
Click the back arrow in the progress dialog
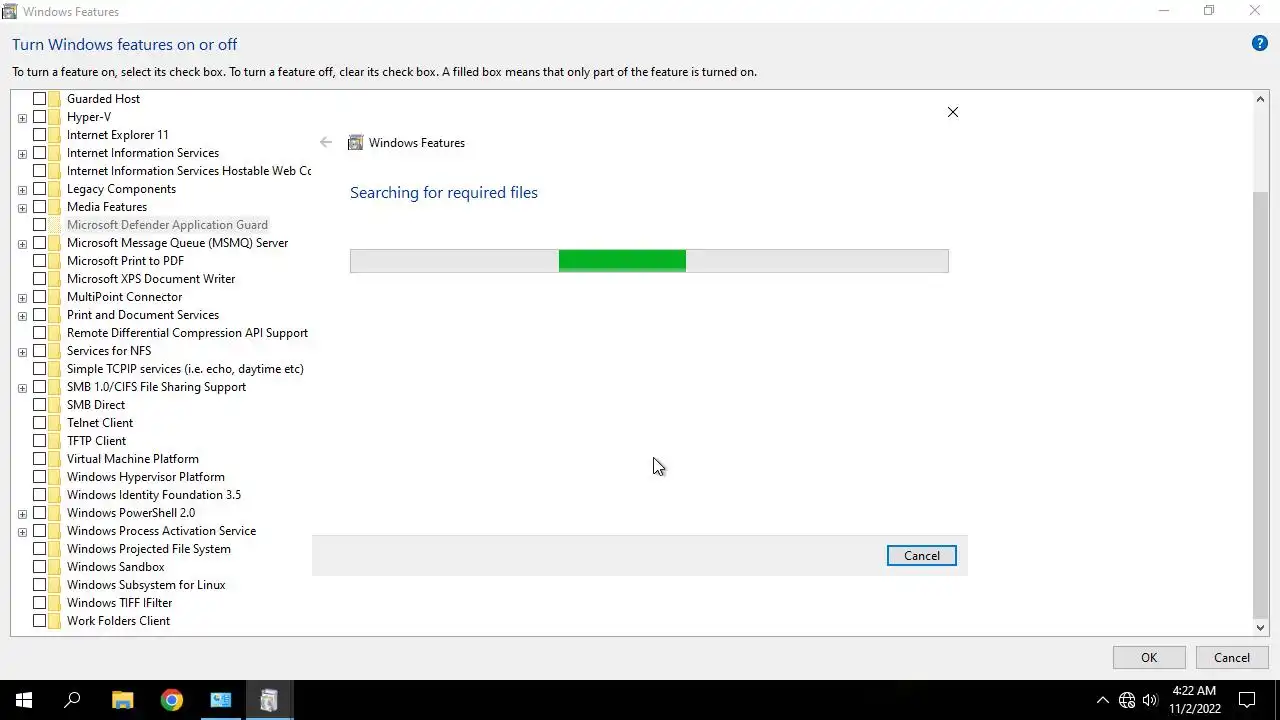[326, 142]
